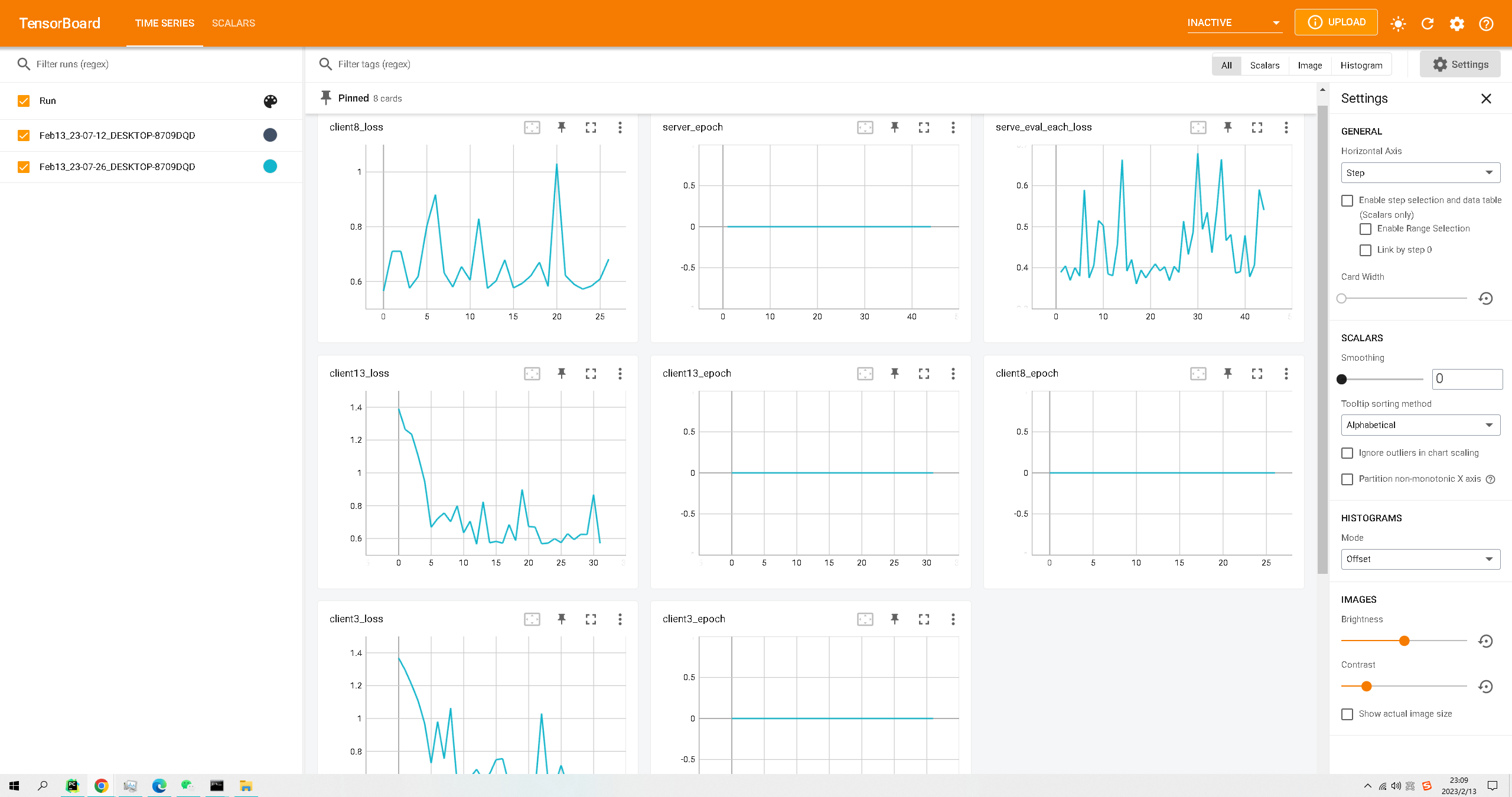Image resolution: width=1512 pixels, height=797 pixels.
Task: Check Show actual image size
Action: tap(1347, 714)
